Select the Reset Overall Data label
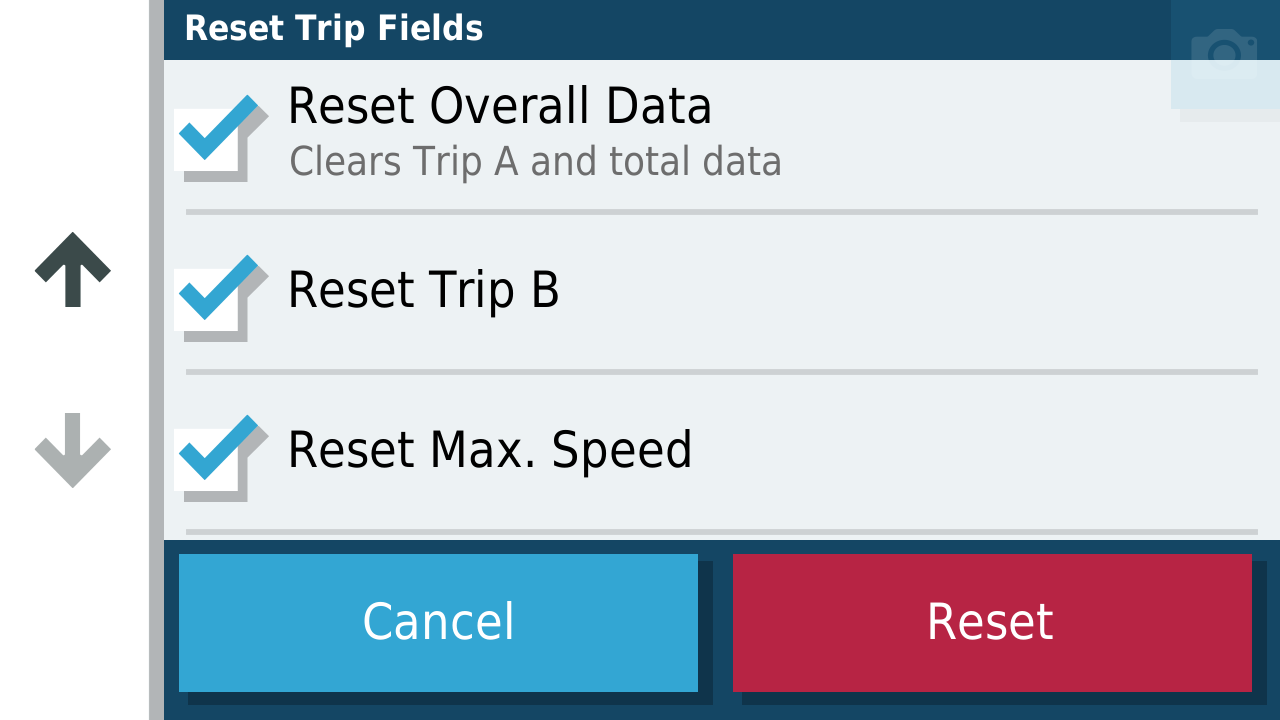1280x720 pixels. pyautogui.click(x=499, y=106)
